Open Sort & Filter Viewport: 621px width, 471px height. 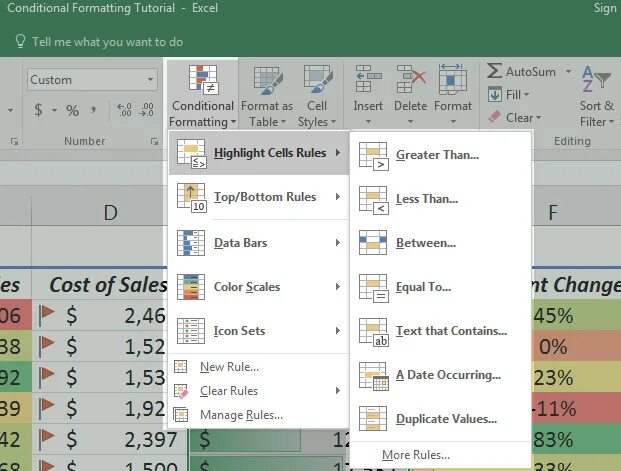point(596,96)
